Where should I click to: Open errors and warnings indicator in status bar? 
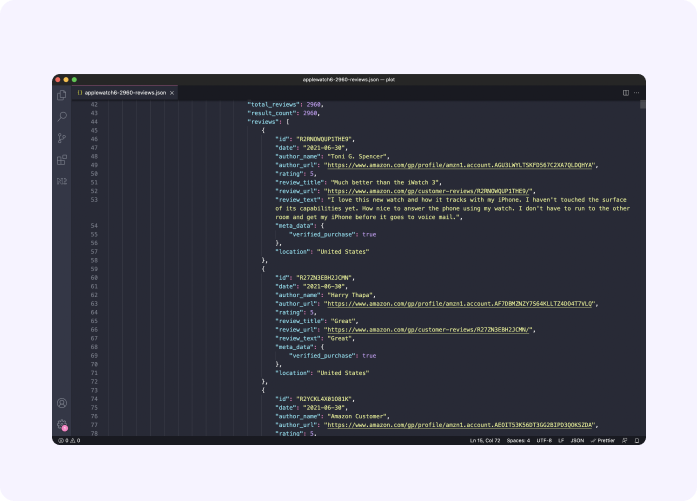click(69, 440)
